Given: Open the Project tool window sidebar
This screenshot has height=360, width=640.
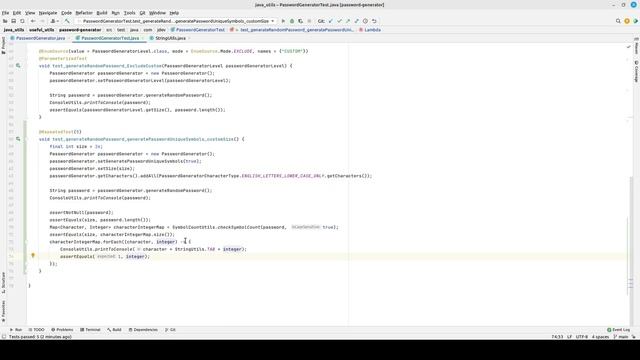Looking at the screenshot, I should [3, 45].
